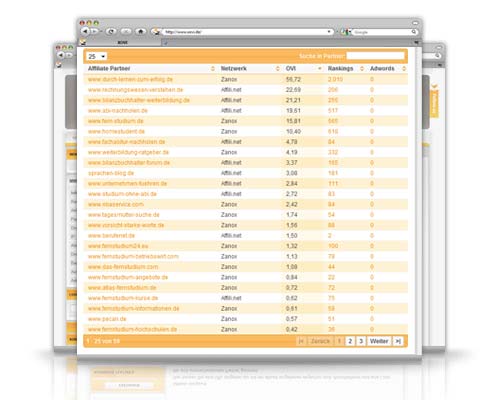This screenshot has width=500, height=400.
Task: Open a new tab beside the current tab
Action: click(x=166, y=43)
